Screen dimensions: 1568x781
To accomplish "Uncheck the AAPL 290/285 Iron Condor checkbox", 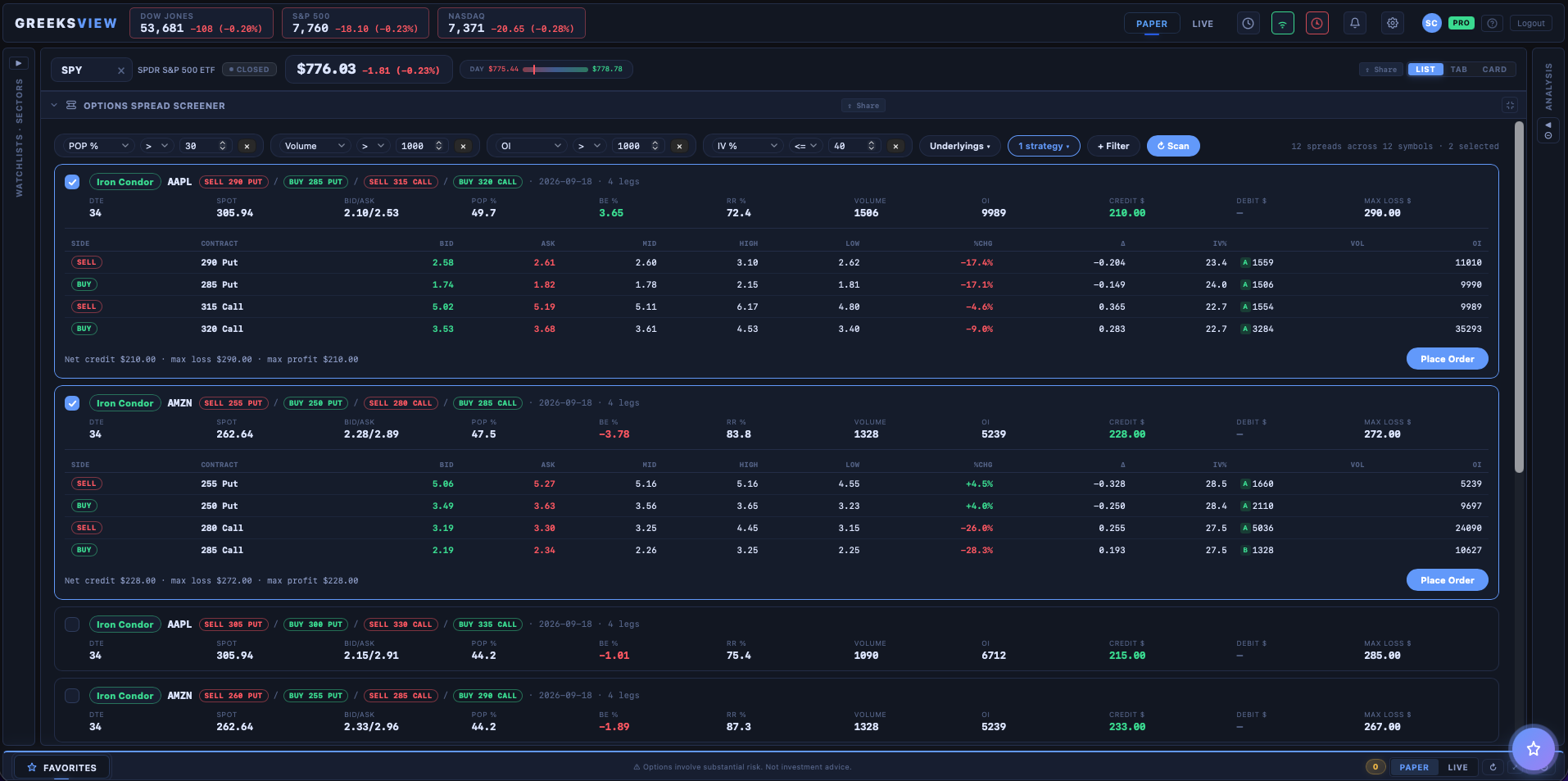I will (72, 182).
